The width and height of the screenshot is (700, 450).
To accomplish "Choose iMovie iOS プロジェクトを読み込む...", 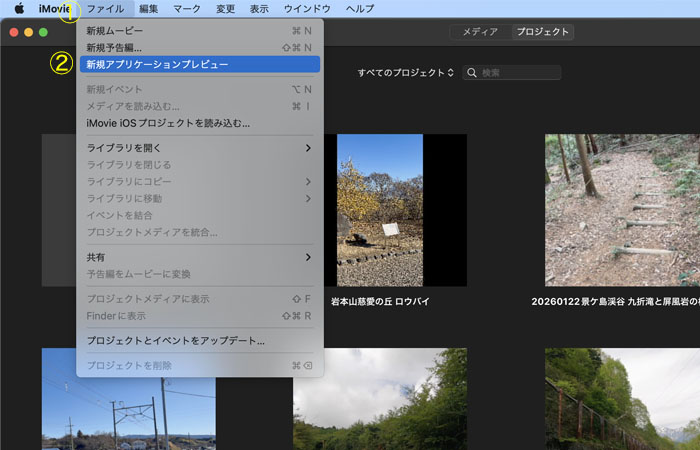I will [200, 123].
